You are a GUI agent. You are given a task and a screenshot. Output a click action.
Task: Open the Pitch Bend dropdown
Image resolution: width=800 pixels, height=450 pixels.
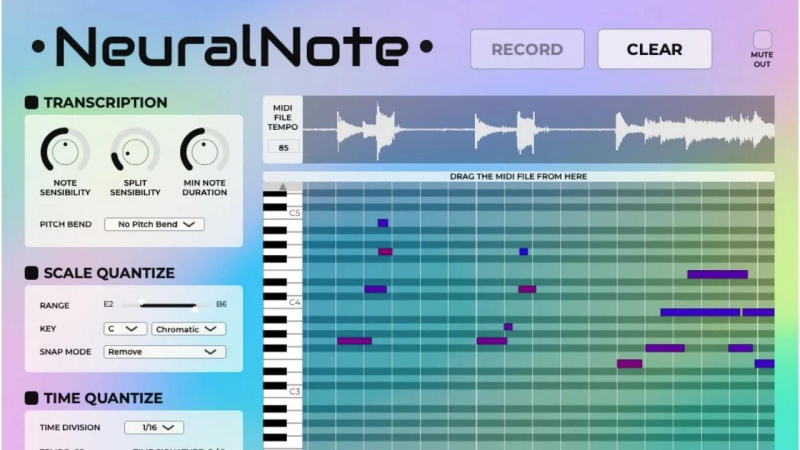(x=155, y=224)
